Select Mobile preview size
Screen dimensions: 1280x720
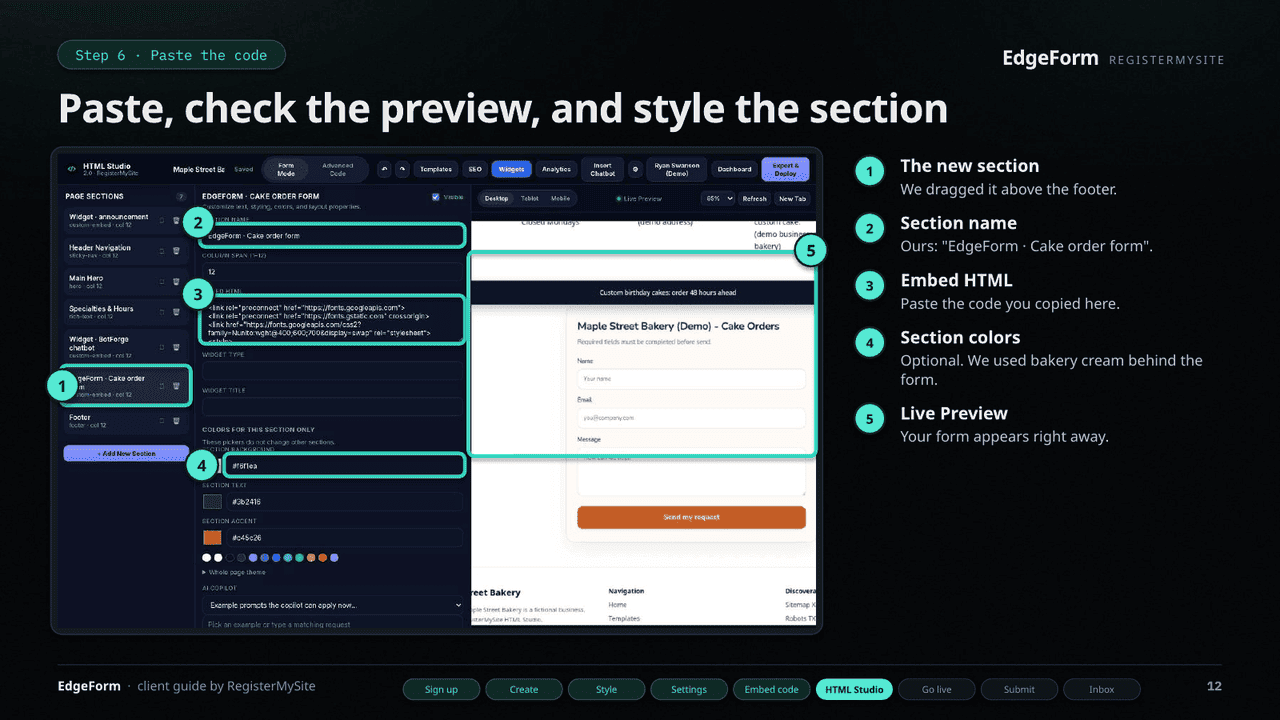tap(560, 198)
